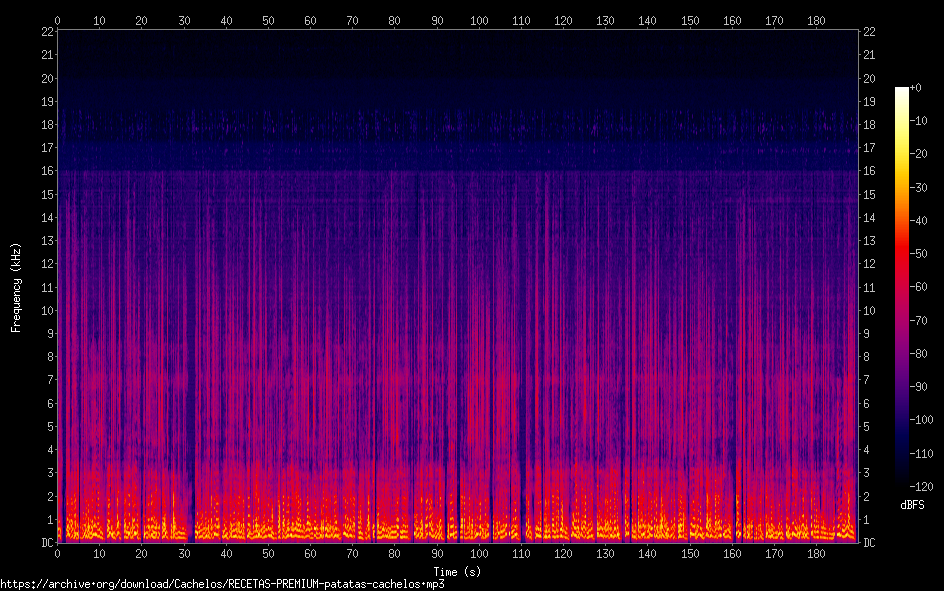Click the "-20" value on the dBFS scale

pyautogui.click(x=919, y=154)
